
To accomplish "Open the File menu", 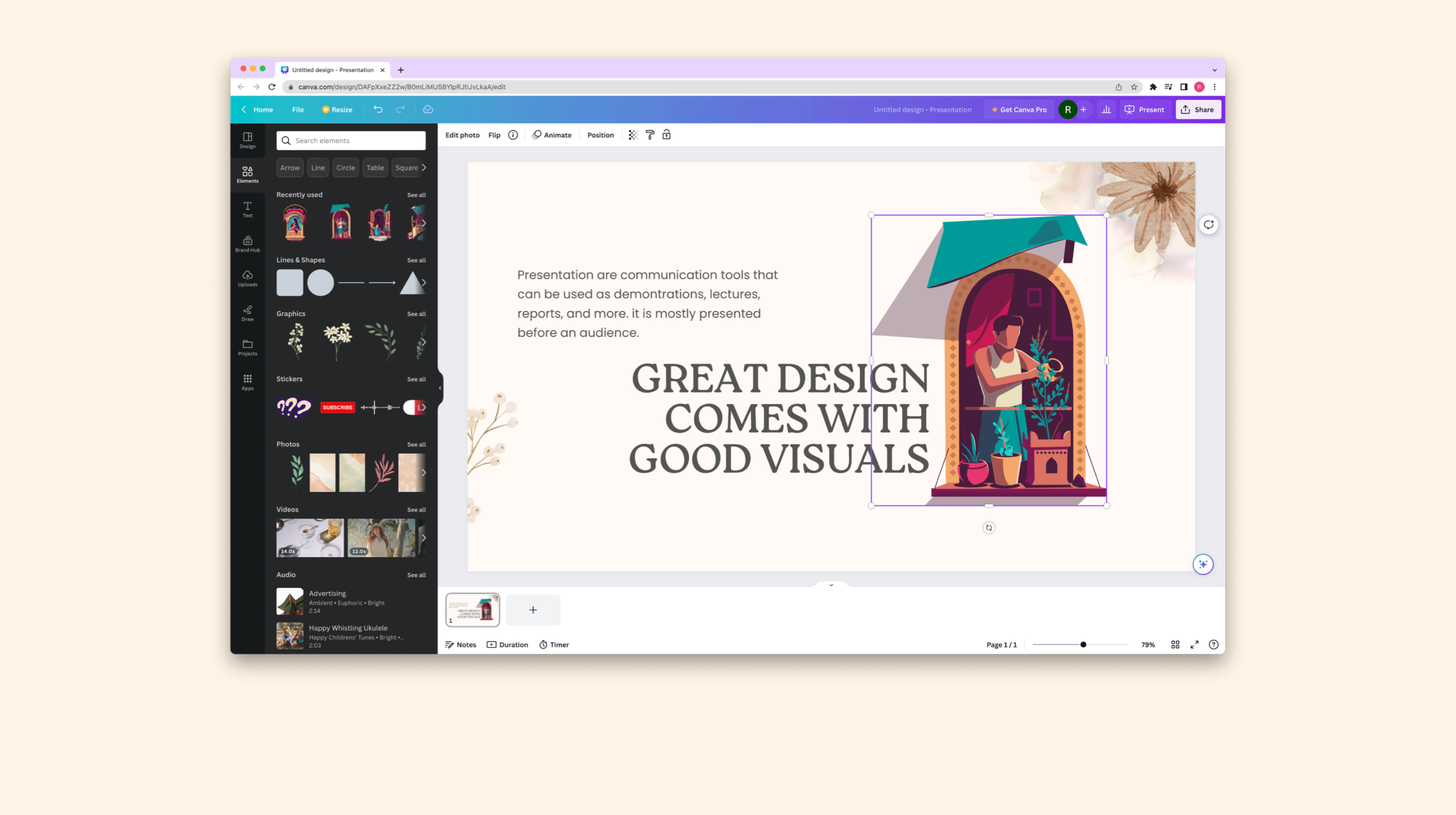I will (298, 109).
